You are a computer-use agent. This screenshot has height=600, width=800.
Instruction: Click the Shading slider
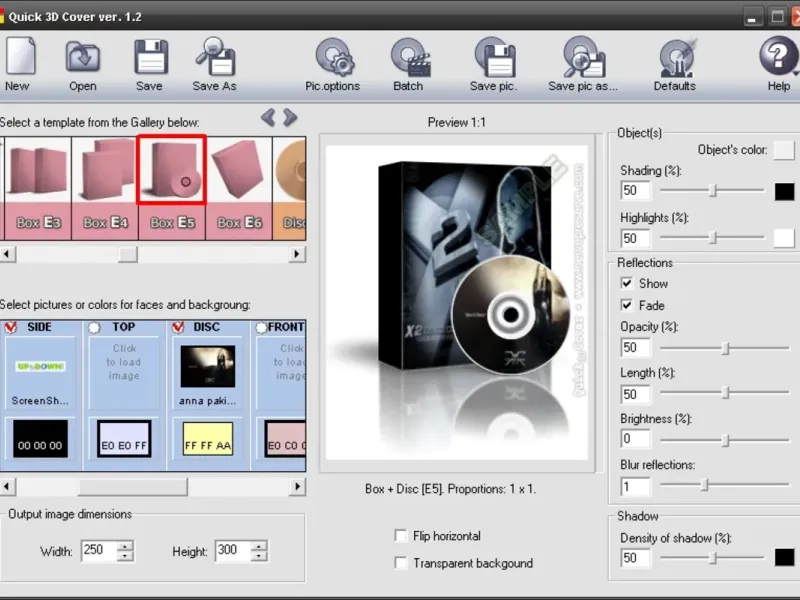coord(712,190)
